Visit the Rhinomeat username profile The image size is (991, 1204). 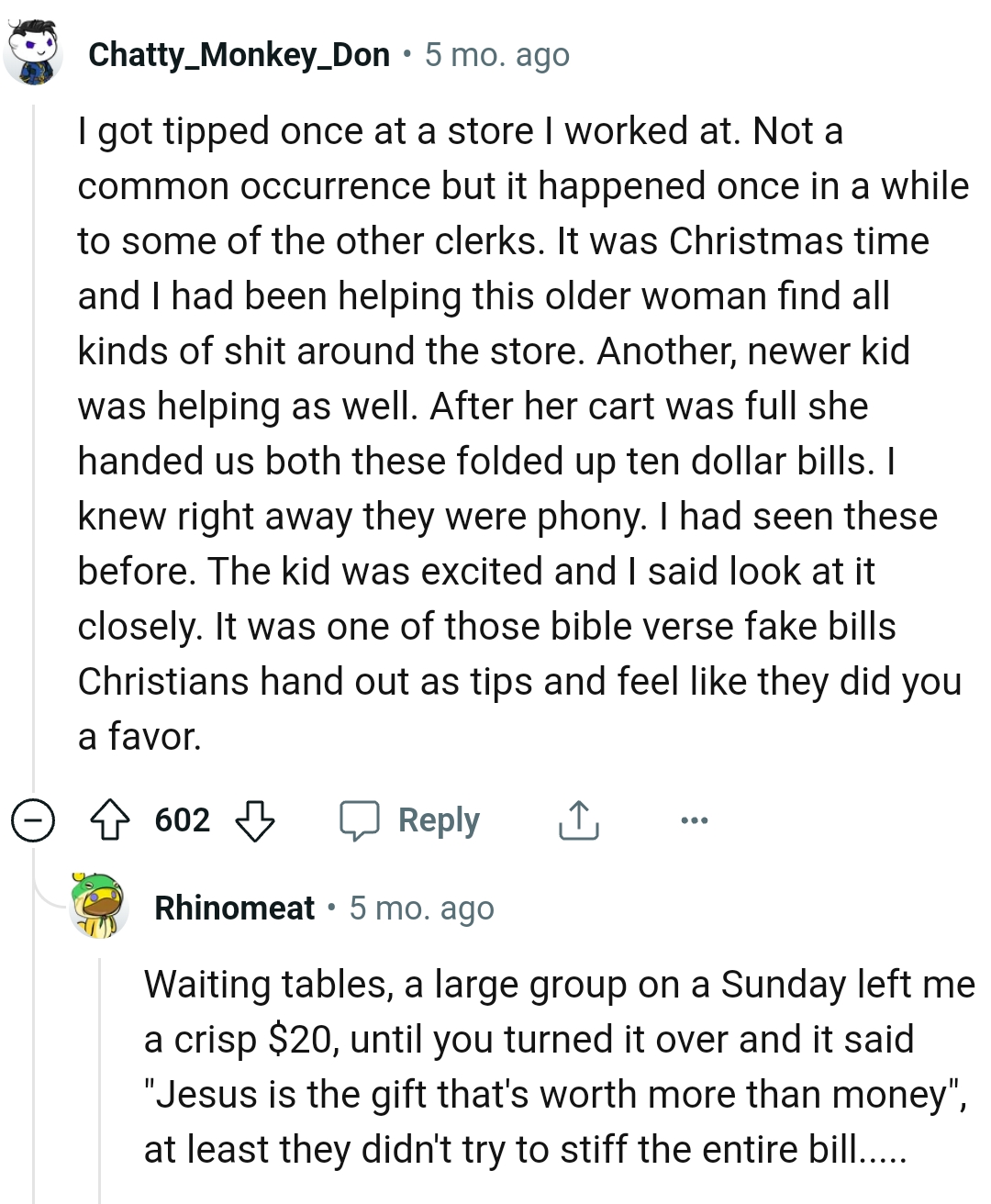234,908
